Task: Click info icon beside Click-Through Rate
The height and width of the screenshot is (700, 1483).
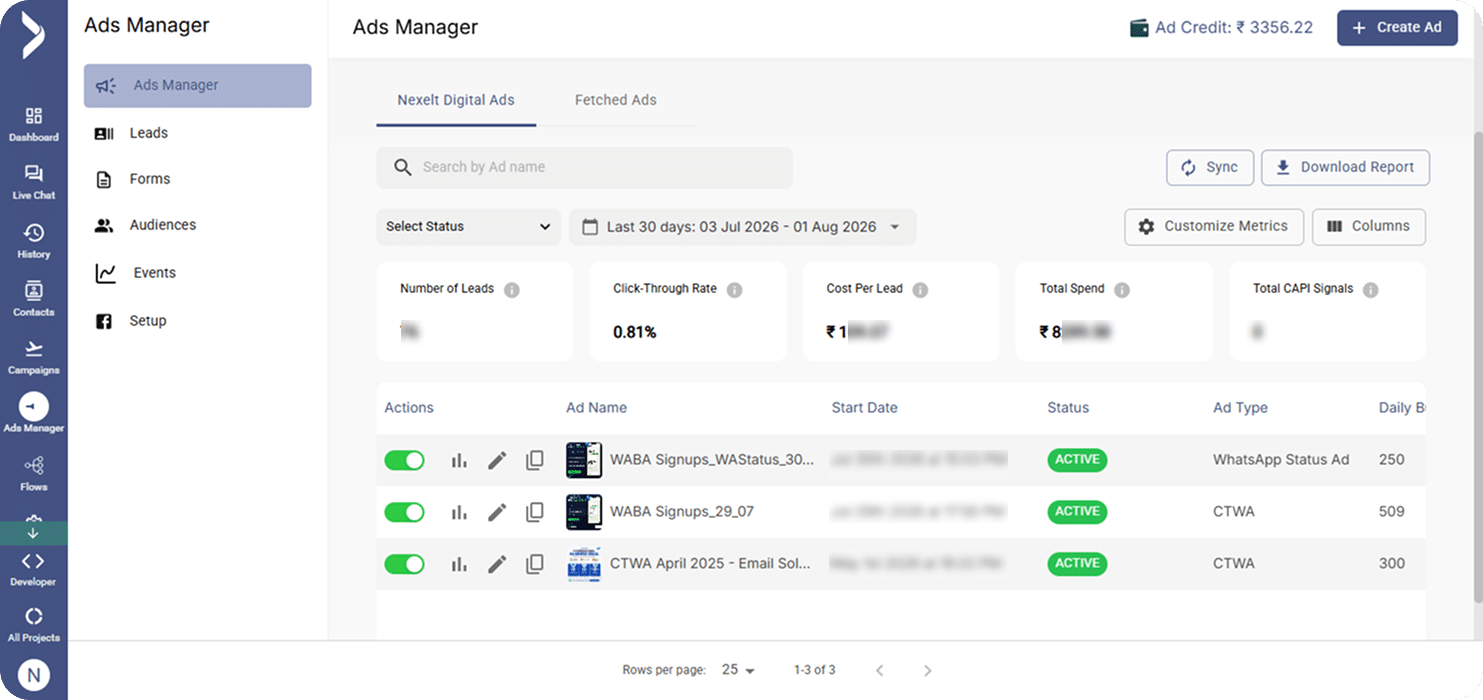Action: point(735,290)
